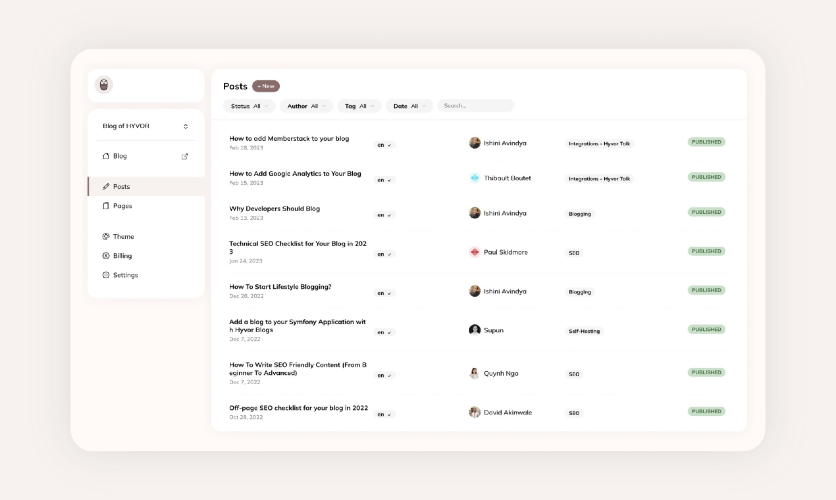Click SEO tag on Quynh Ngo's post
The image size is (836, 500).
(574, 374)
